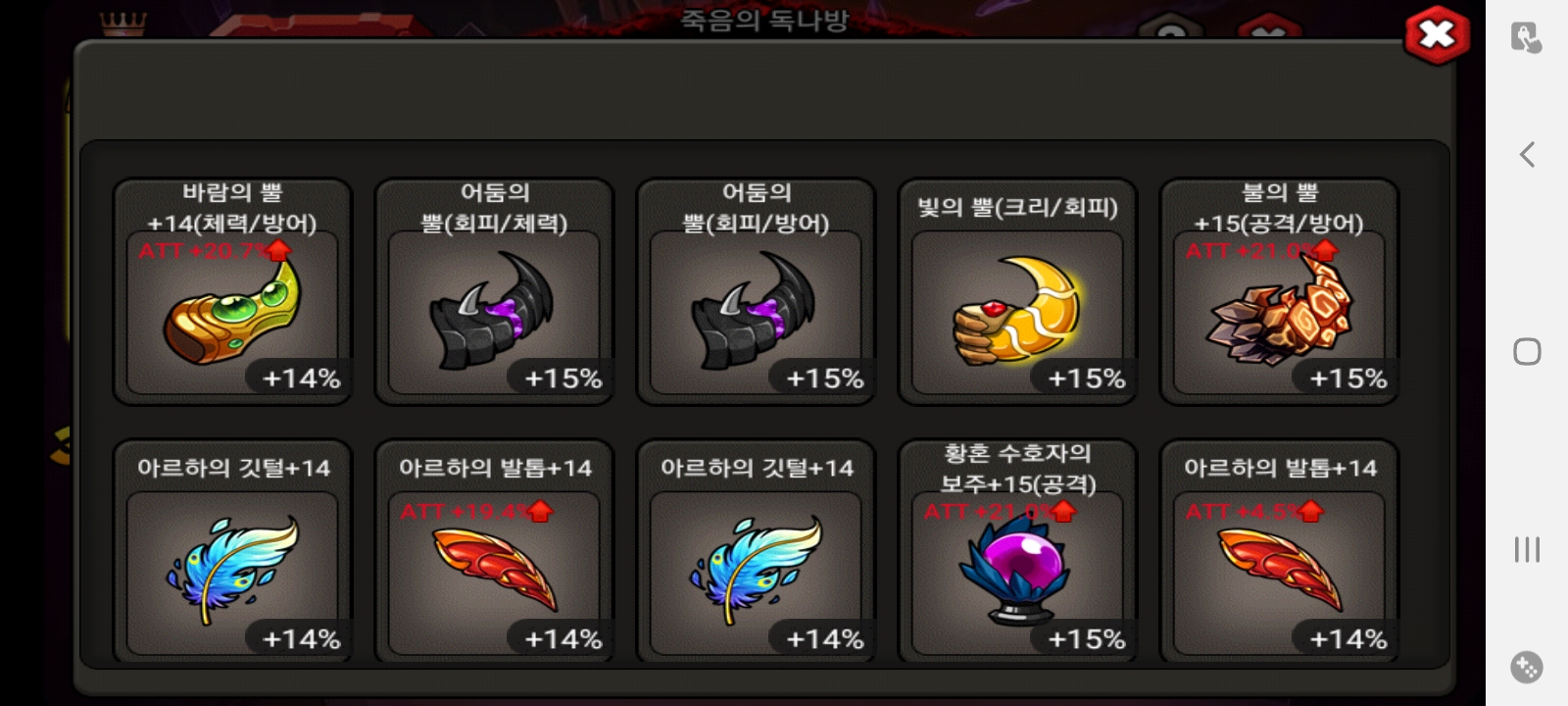The image size is (1568, 706).
Task: Click the +15% badge on the Light Horn
Action: click(x=1087, y=378)
